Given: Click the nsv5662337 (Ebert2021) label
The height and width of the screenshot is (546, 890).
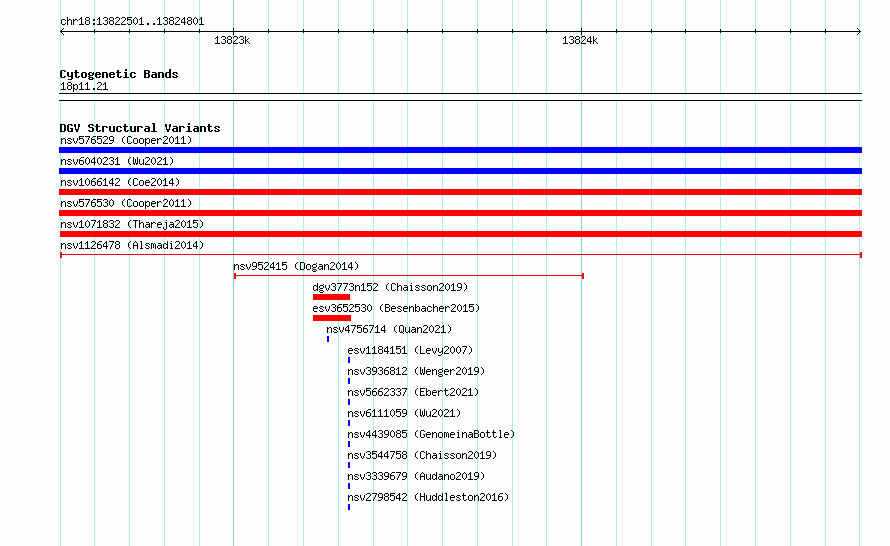Looking at the screenshot, I should coord(413,392).
